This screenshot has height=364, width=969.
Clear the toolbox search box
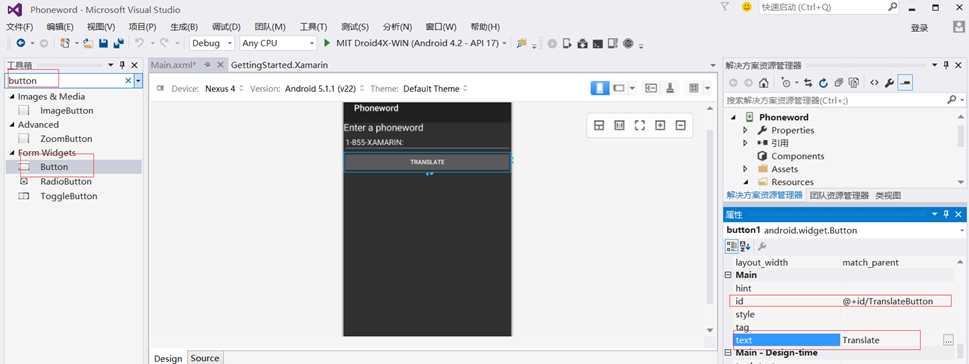[x=128, y=80]
